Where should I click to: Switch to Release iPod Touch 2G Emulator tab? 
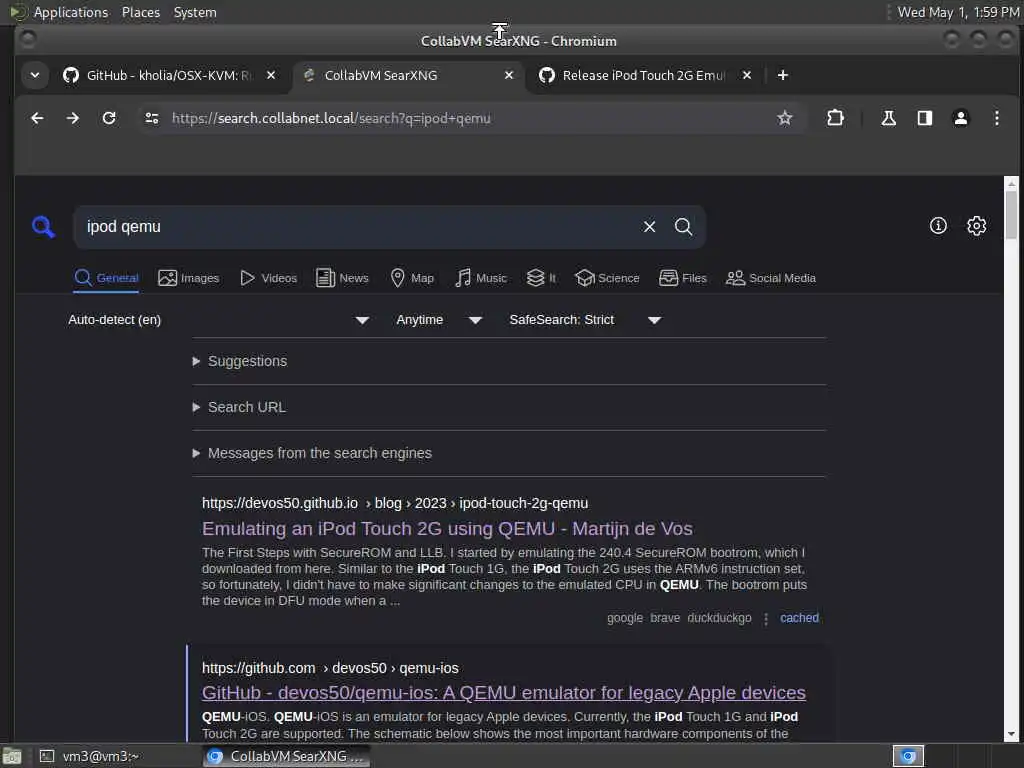[643, 75]
